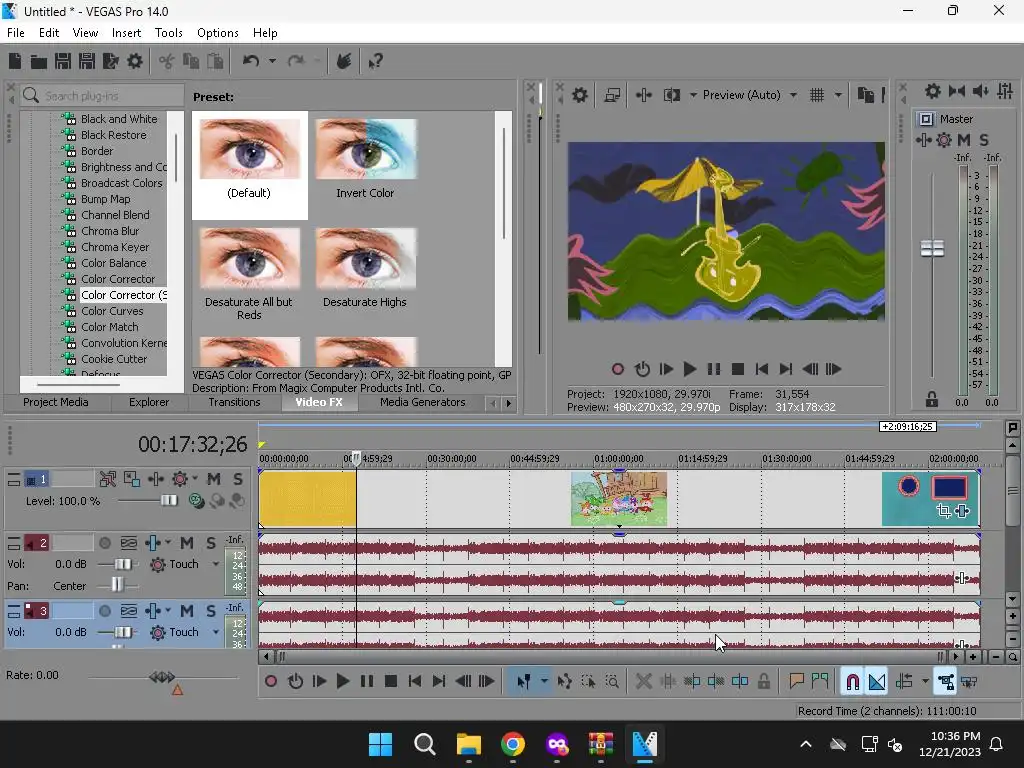The image size is (1024, 768).
Task: Open File Explorer from taskbar
Action: (x=468, y=744)
